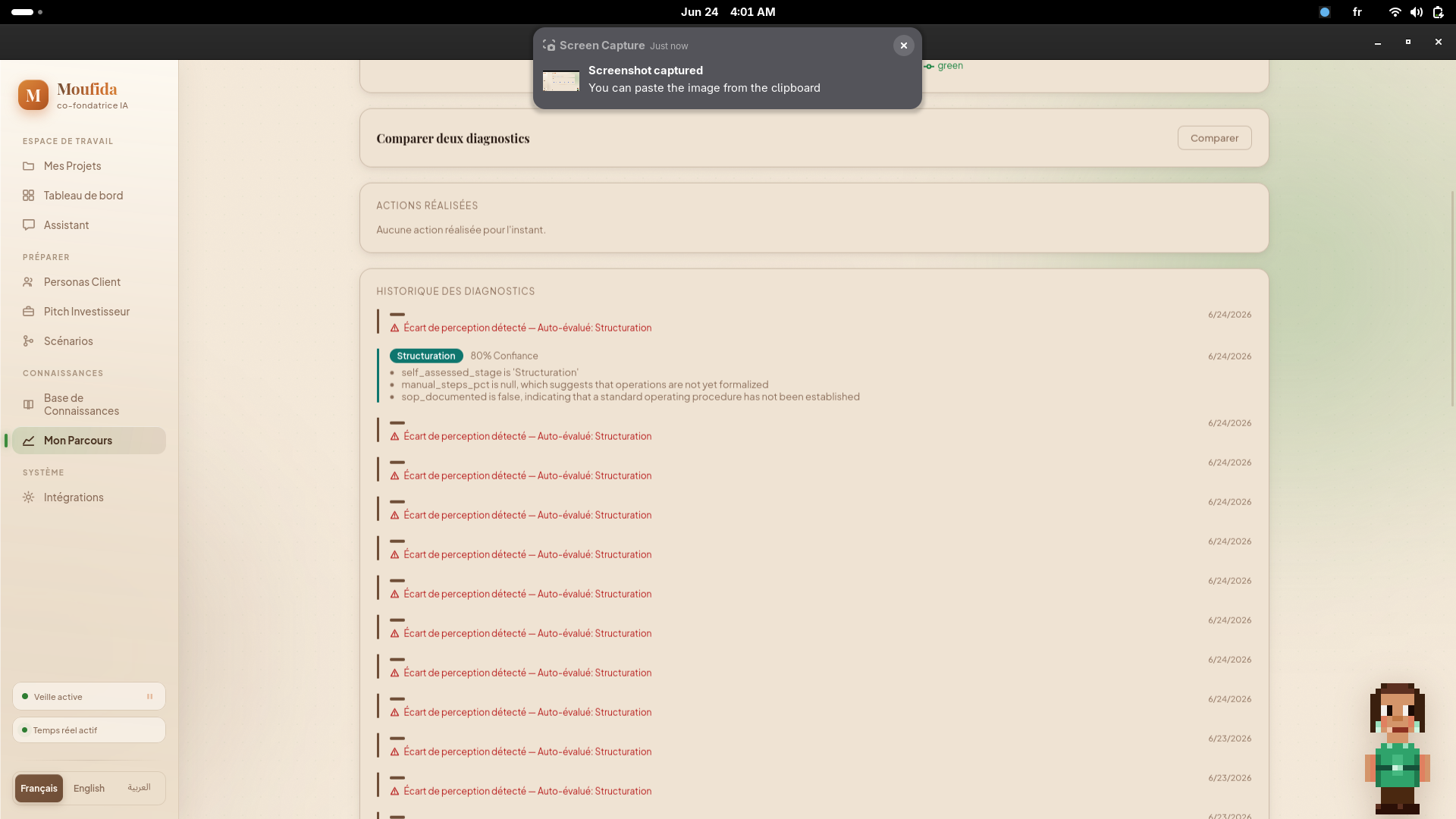Switch language to English
Image resolution: width=1456 pixels, height=819 pixels.
89,789
